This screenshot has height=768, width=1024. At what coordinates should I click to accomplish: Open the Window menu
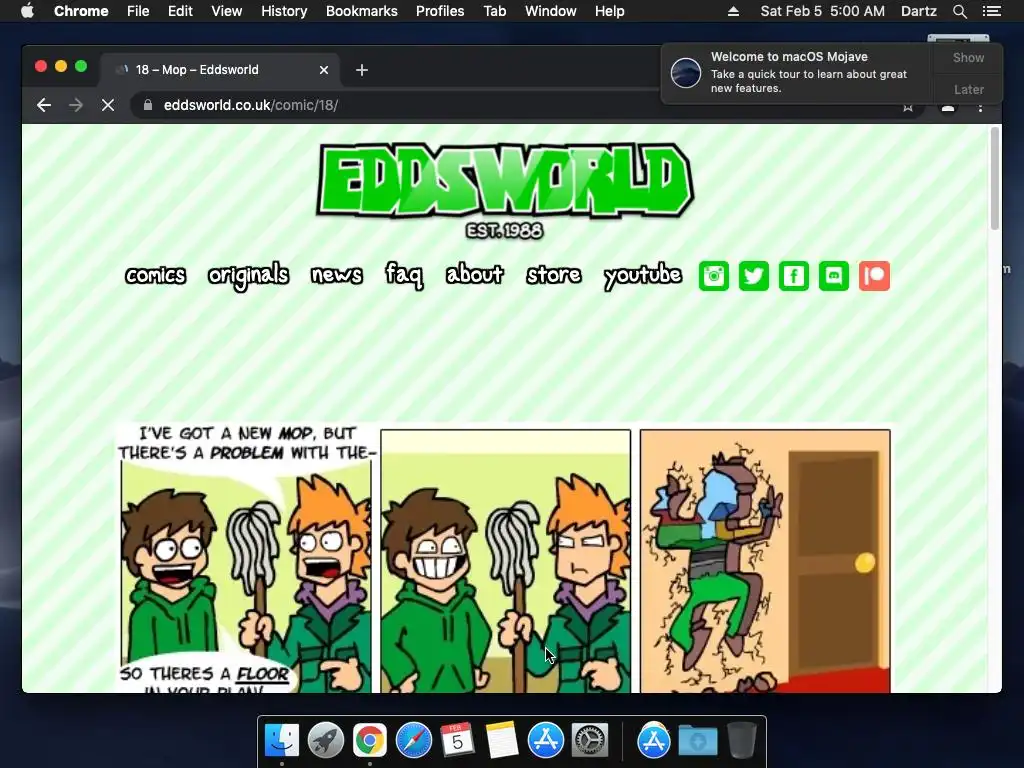[x=551, y=11]
